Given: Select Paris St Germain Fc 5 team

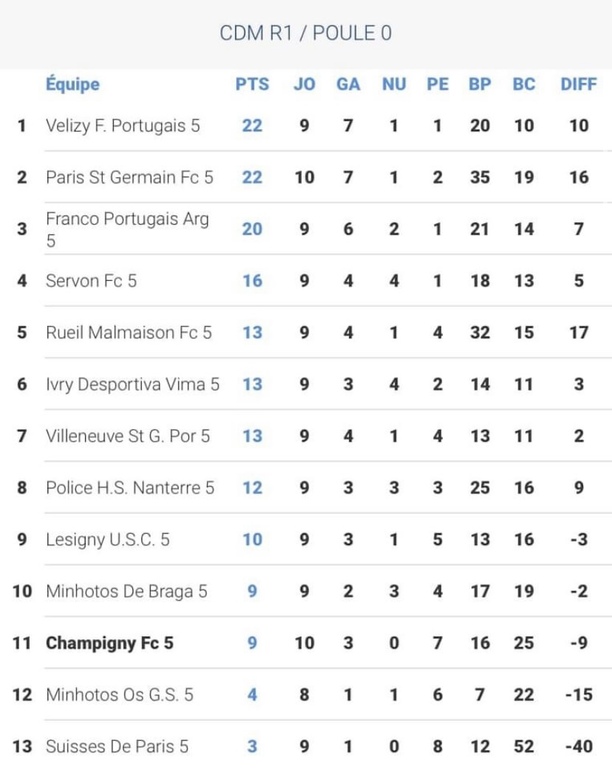Looking at the screenshot, I should pos(130,177).
